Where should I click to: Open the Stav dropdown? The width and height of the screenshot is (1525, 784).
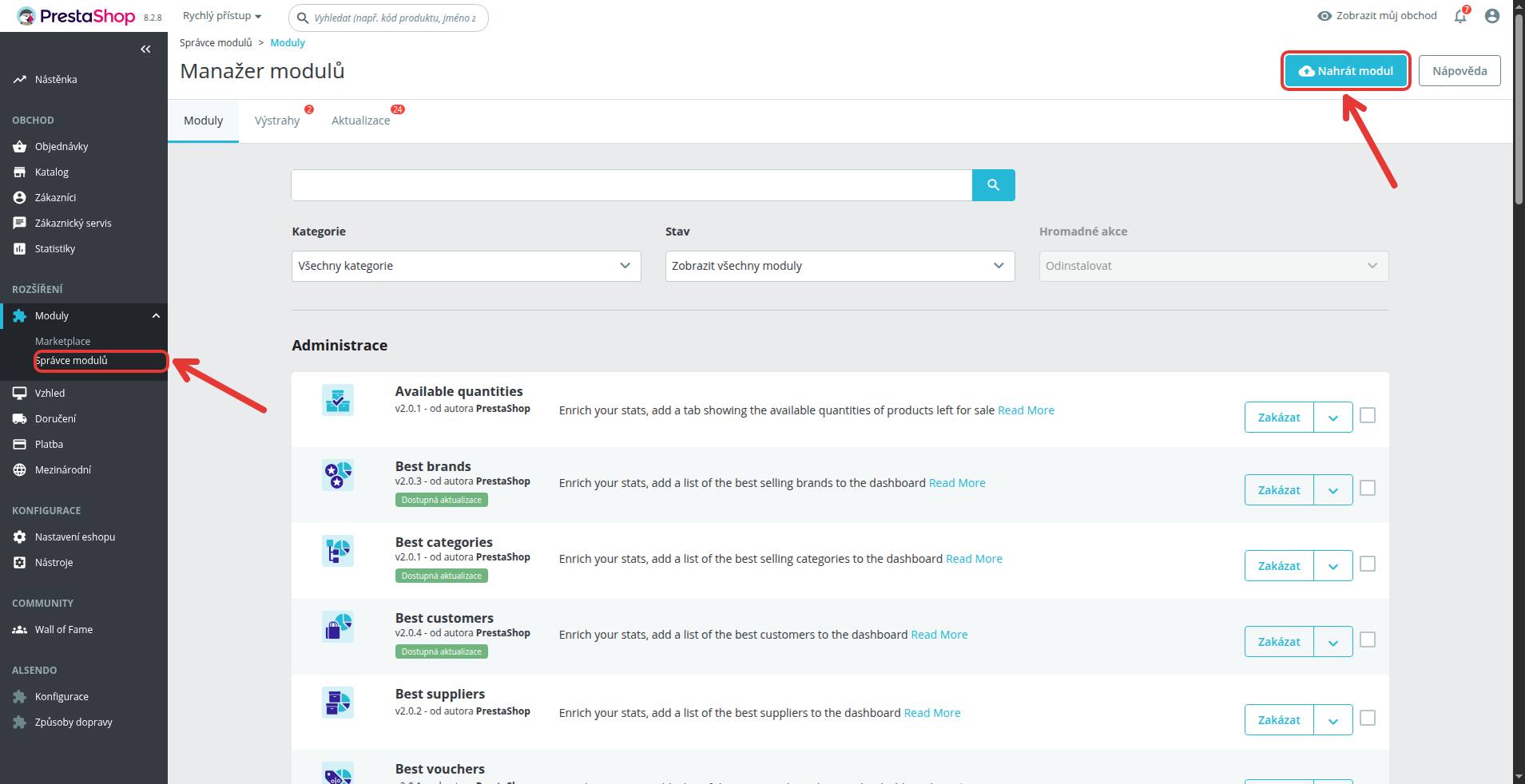[840, 267]
